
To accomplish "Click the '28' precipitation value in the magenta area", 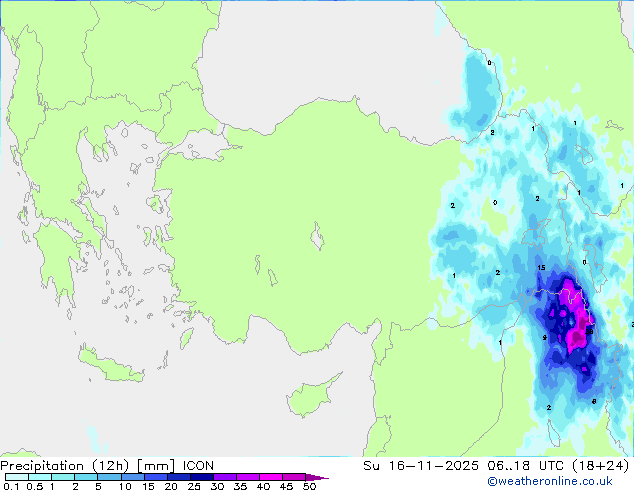I will 590,332.
